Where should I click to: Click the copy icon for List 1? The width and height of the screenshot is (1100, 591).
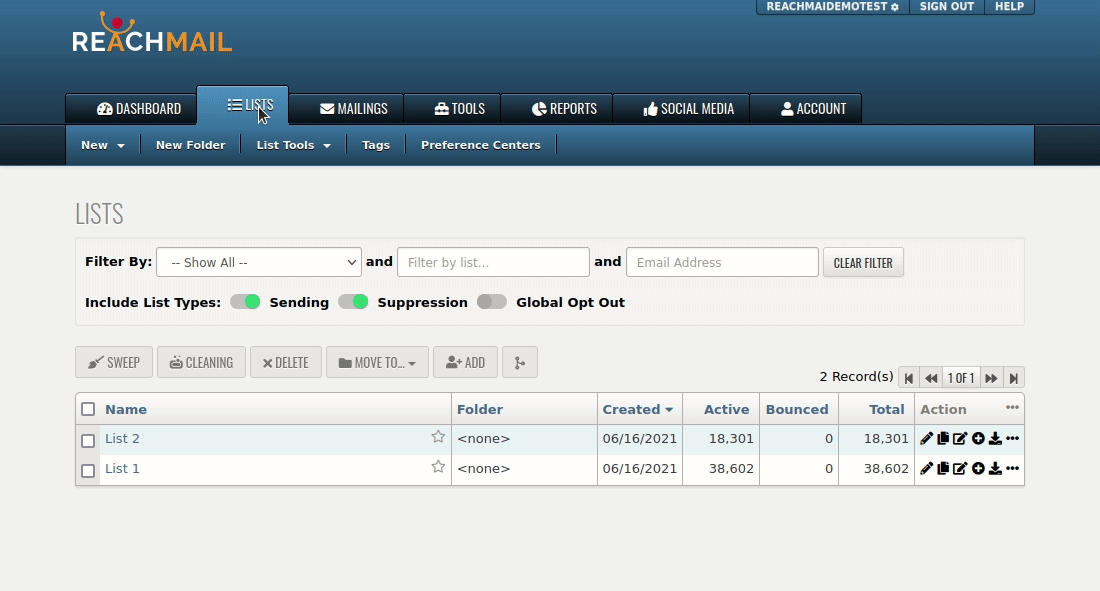(x=943, y=469)
